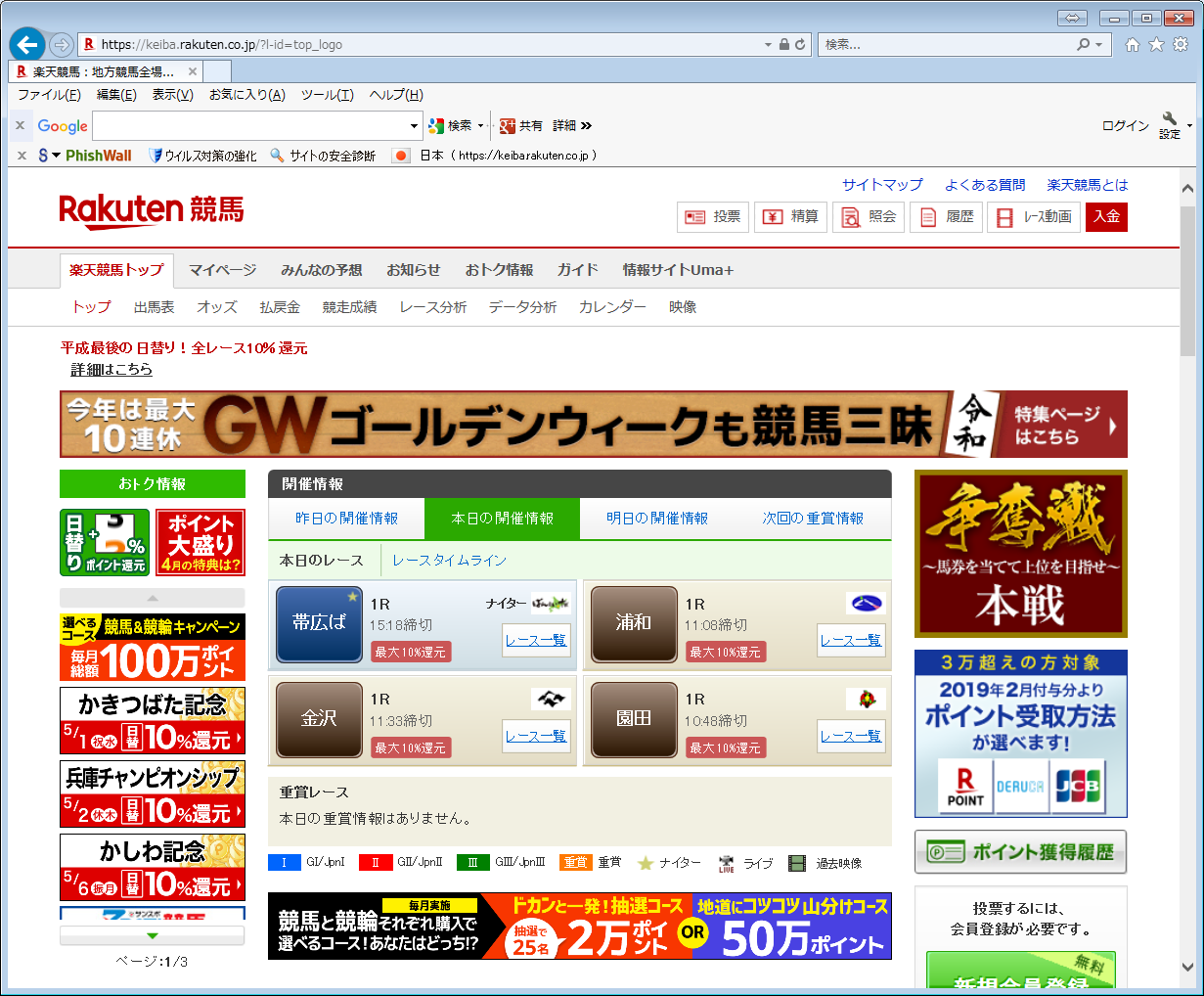
Task: Click the GW ゴールデンウィーク banner
Action: (594, 425)
